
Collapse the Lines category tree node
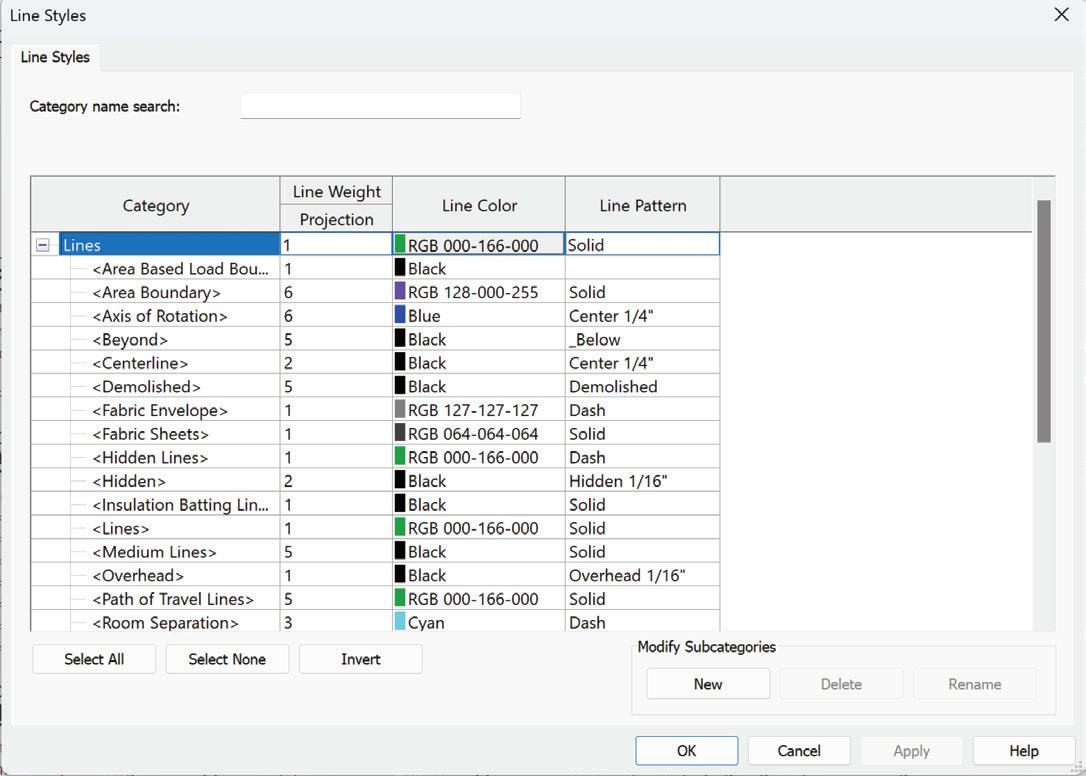[x=43, y=245]
